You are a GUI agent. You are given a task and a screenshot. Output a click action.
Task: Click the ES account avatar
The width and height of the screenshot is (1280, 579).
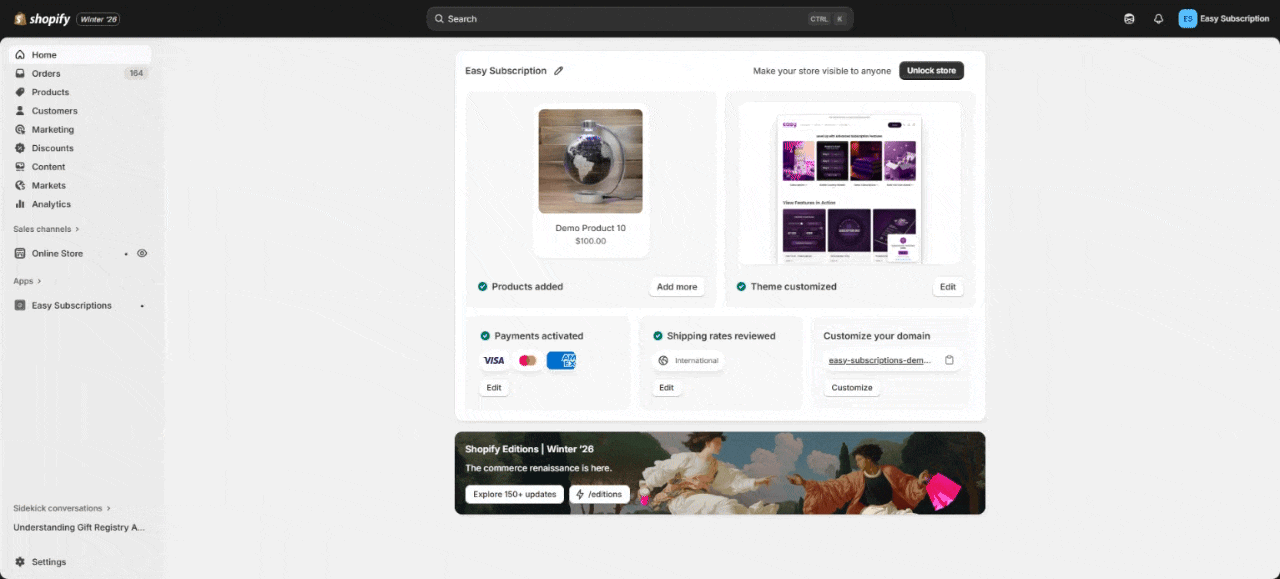click(1187, 18)
